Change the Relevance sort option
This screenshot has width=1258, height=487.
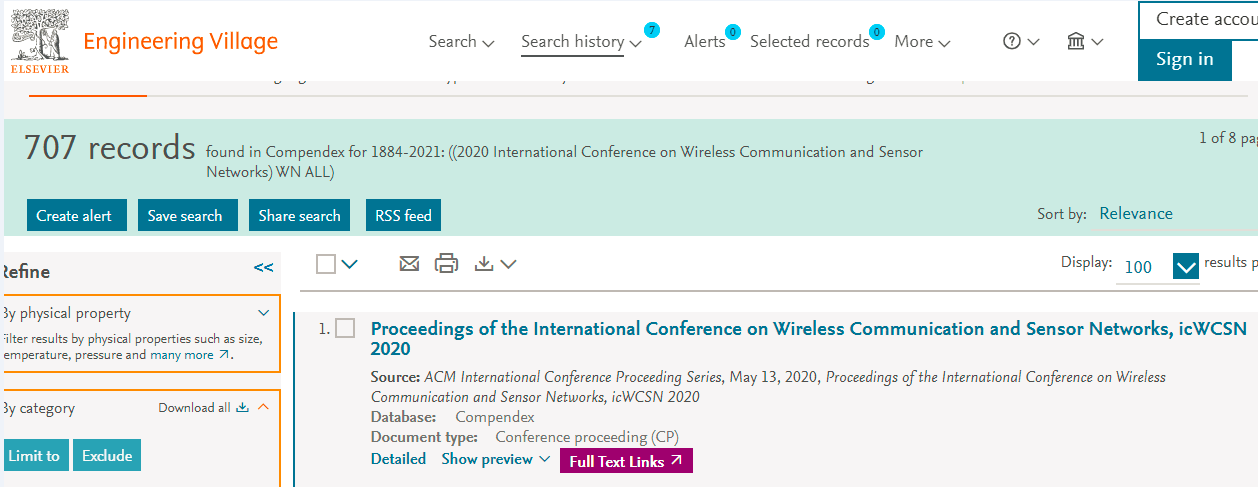pyautogui.click(x=1136, y=214)
